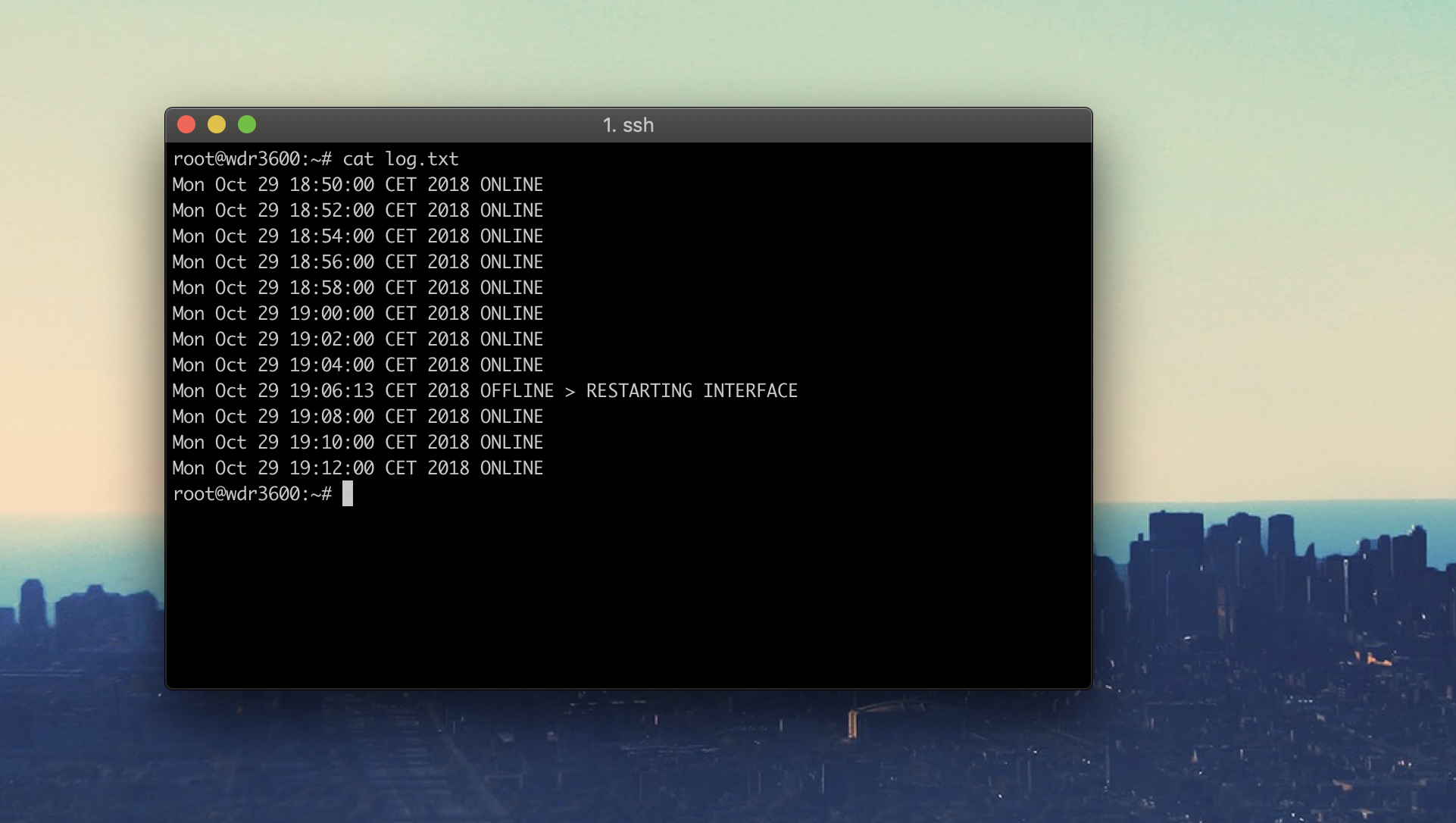Click 'ONLINE' on the 18:54:00 line
The width and height of the screenshot is (1456, 823).
pos(511,236)
